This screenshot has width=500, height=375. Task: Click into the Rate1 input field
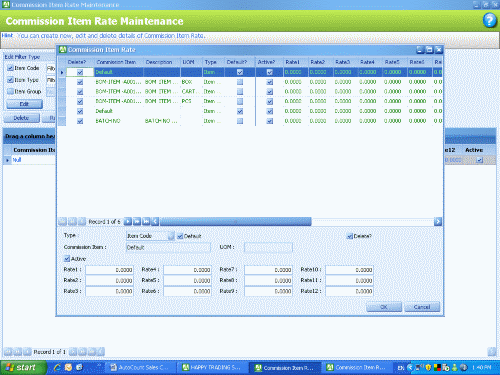click(x=109, y=270)
